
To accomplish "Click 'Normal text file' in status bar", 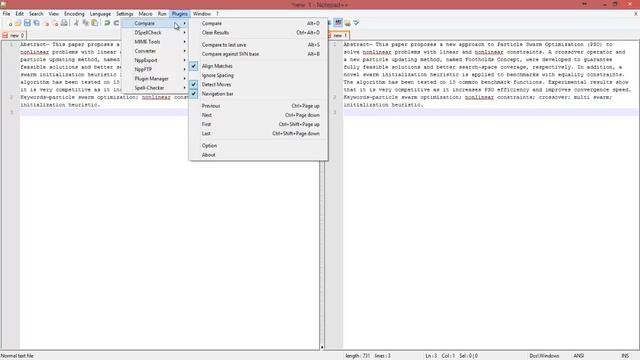I will click(x=17, y=356).
